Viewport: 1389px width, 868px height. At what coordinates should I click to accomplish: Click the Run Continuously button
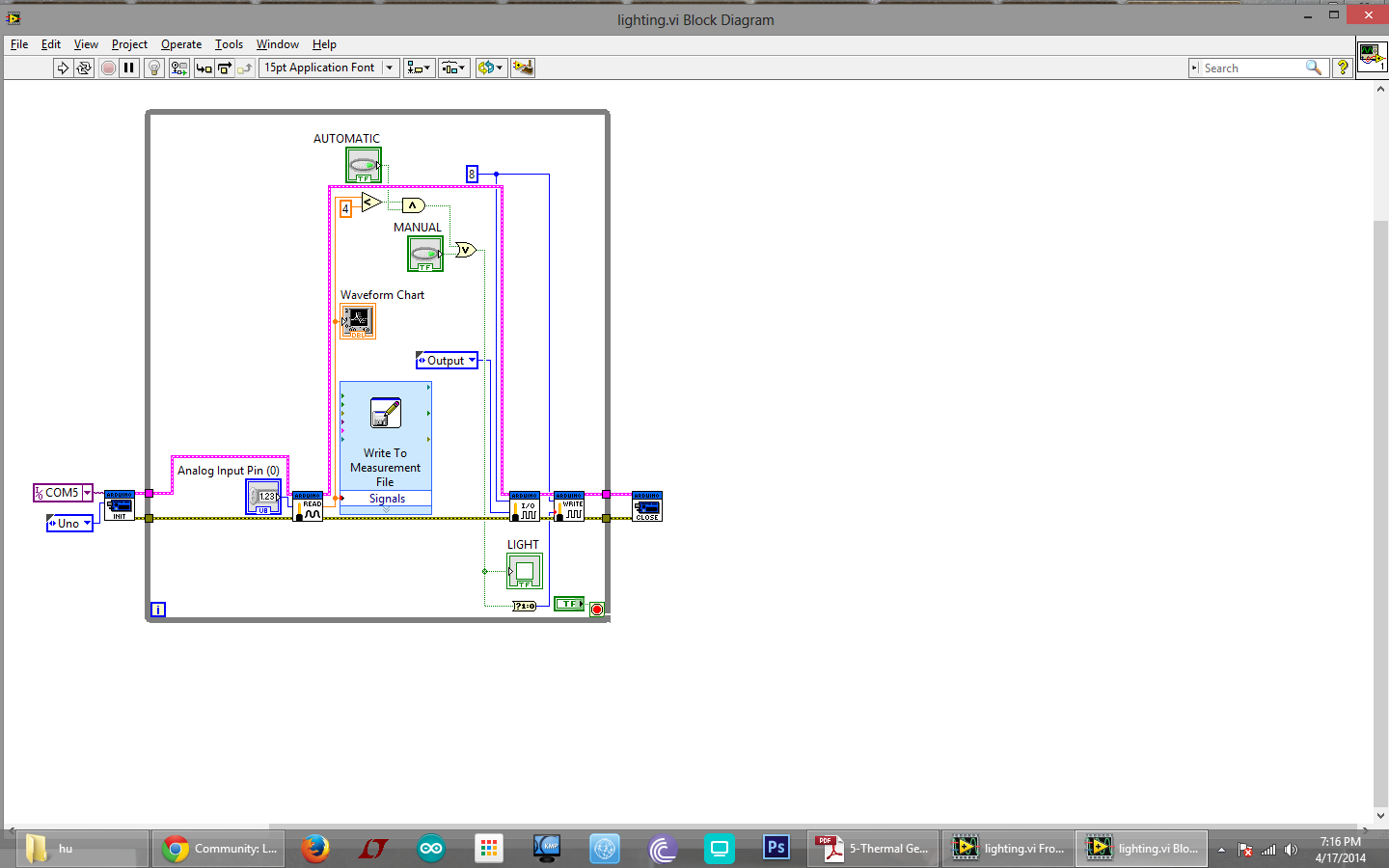(84, 68)
